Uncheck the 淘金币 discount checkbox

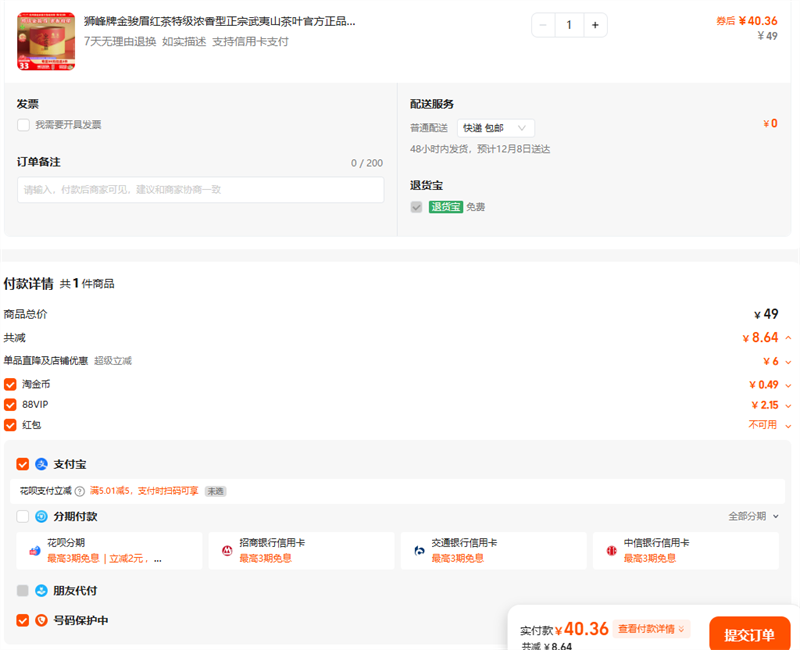(x=10, y=384)
